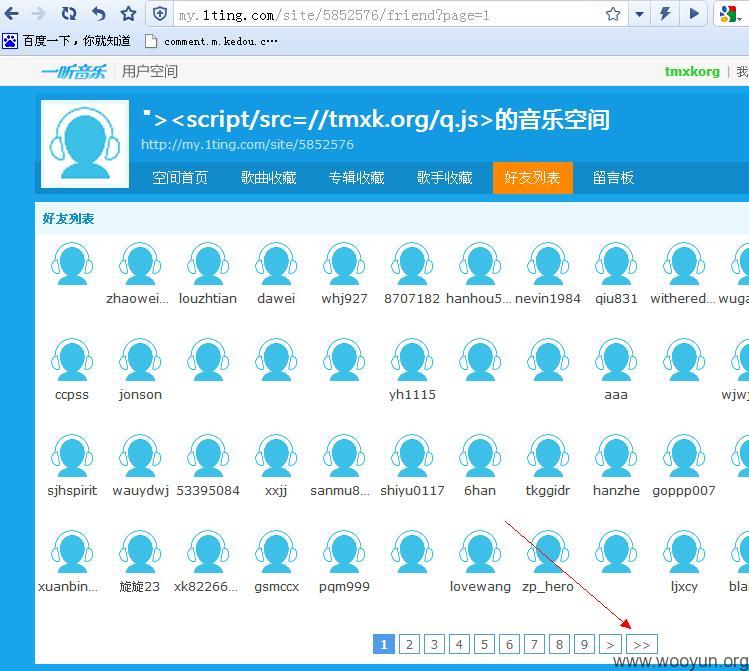The image size is (749, 671).
Task: Open sjhspirit's avatar icon
Action: tap(72, 456)
